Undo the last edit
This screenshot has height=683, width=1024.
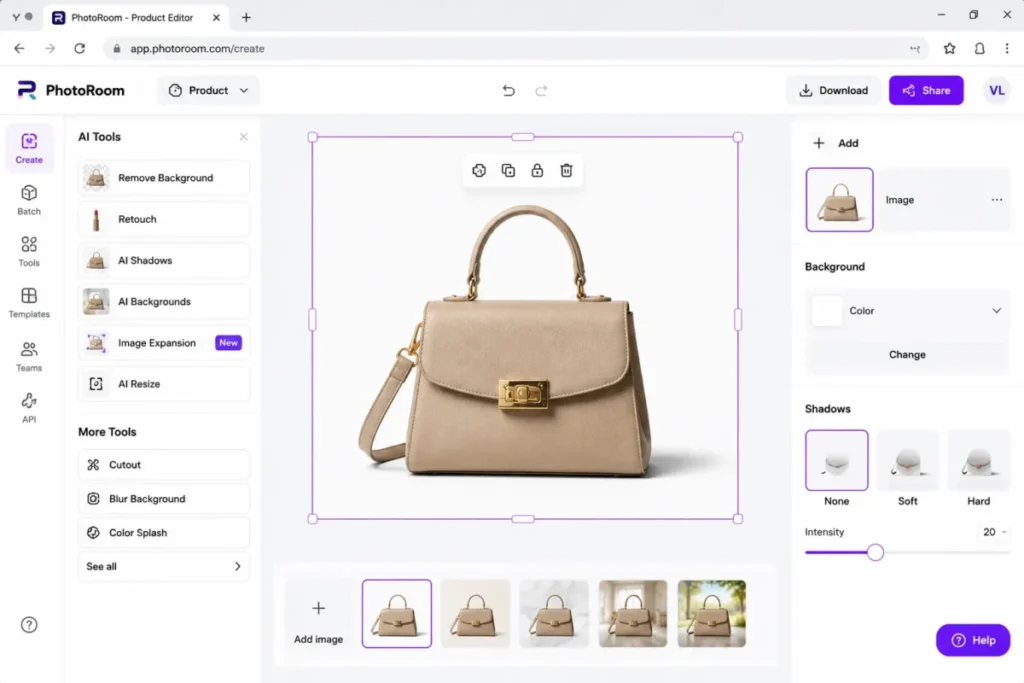click(509, 91)
